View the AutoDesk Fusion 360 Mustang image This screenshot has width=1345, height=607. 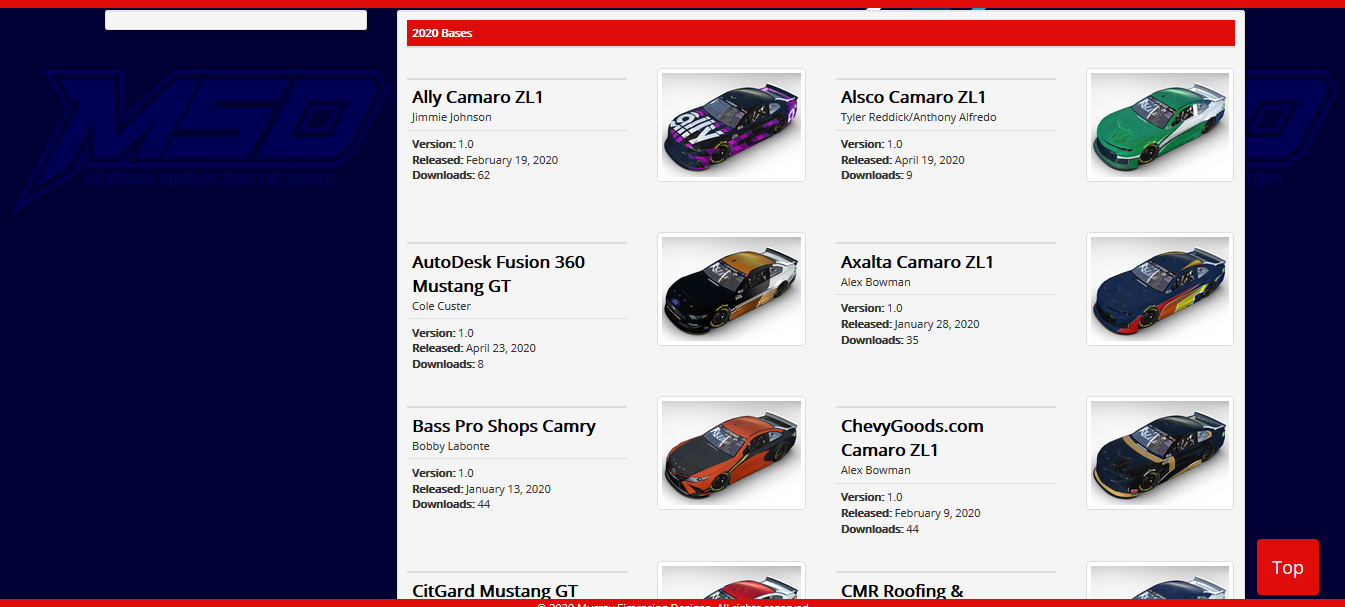coord(731,289)
